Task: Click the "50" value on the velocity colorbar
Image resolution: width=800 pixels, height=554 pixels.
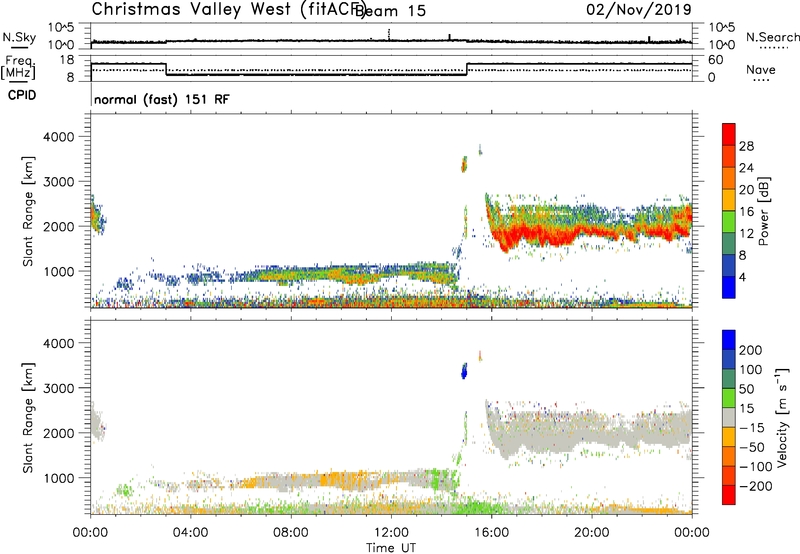Action: point(746,389)
